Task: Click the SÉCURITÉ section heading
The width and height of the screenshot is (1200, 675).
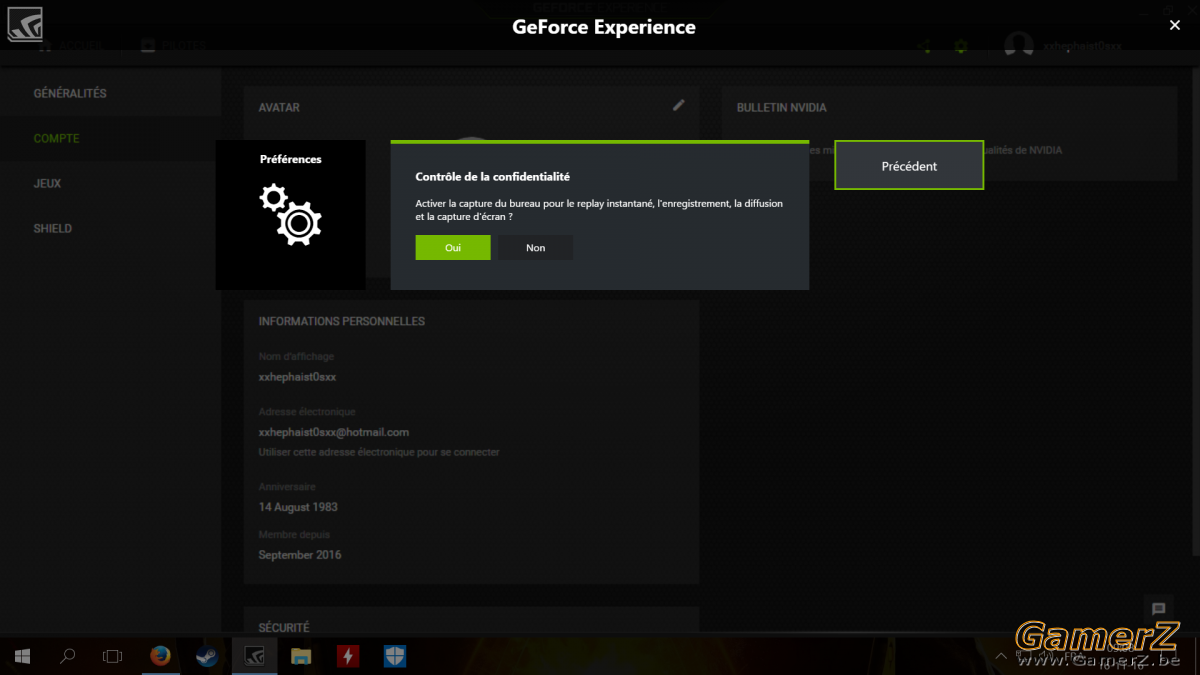Action: 284,627
